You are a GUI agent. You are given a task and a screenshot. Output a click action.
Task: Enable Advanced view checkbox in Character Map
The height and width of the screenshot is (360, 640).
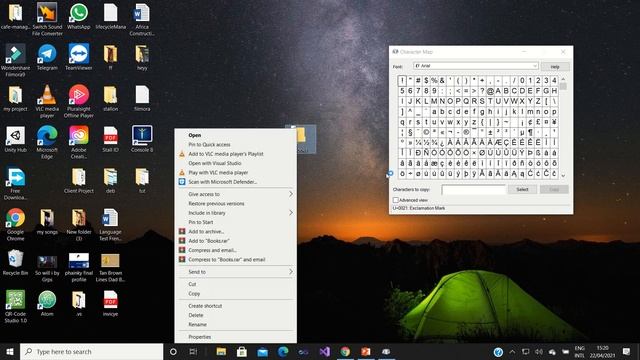[396, 200]
